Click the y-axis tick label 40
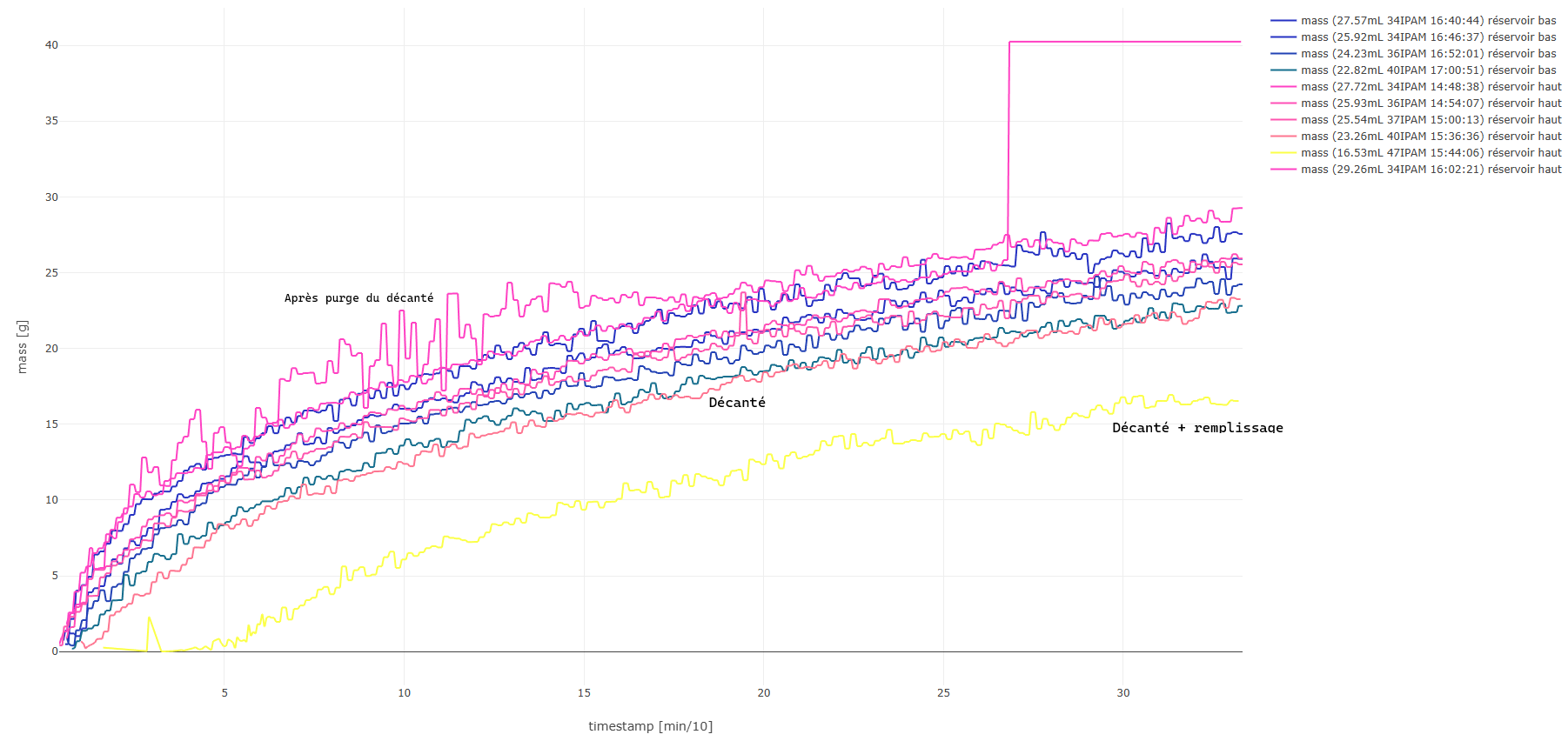Screen dimensions: 1568x741 point(51,45)
